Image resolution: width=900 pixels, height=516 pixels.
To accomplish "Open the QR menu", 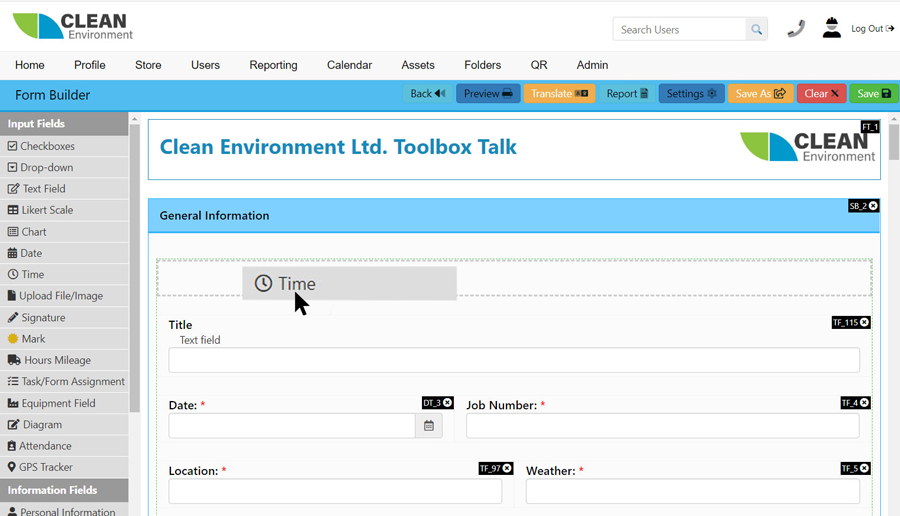I will (539, 65).
